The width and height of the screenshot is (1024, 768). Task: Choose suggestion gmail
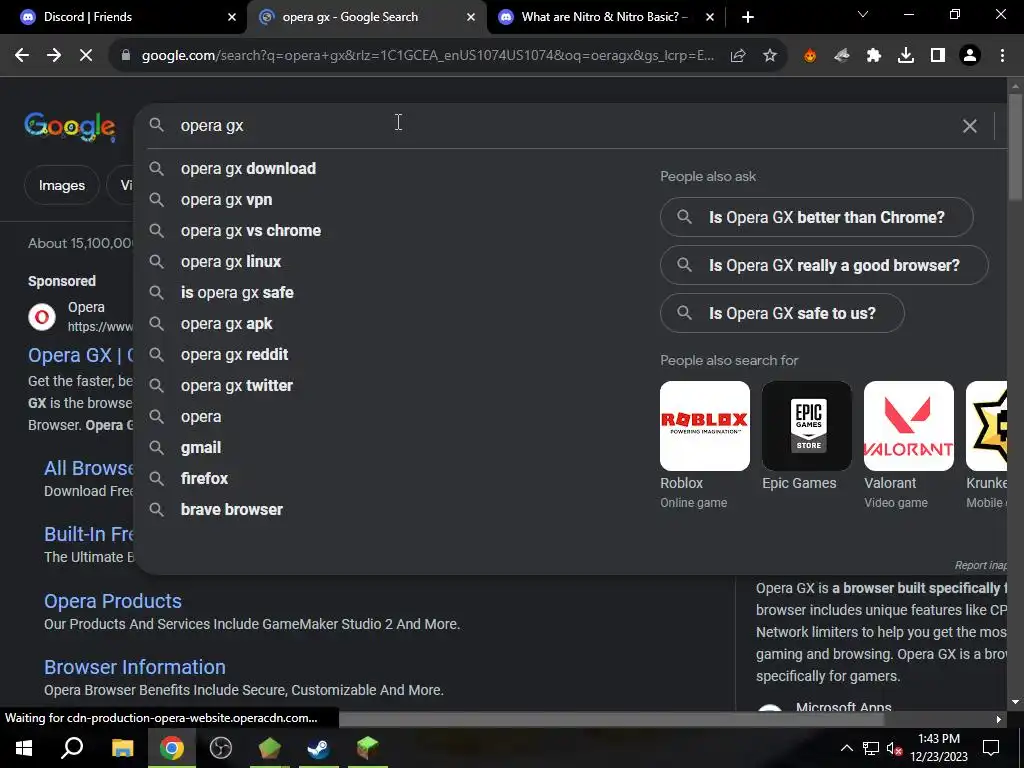tap(200, 448)
